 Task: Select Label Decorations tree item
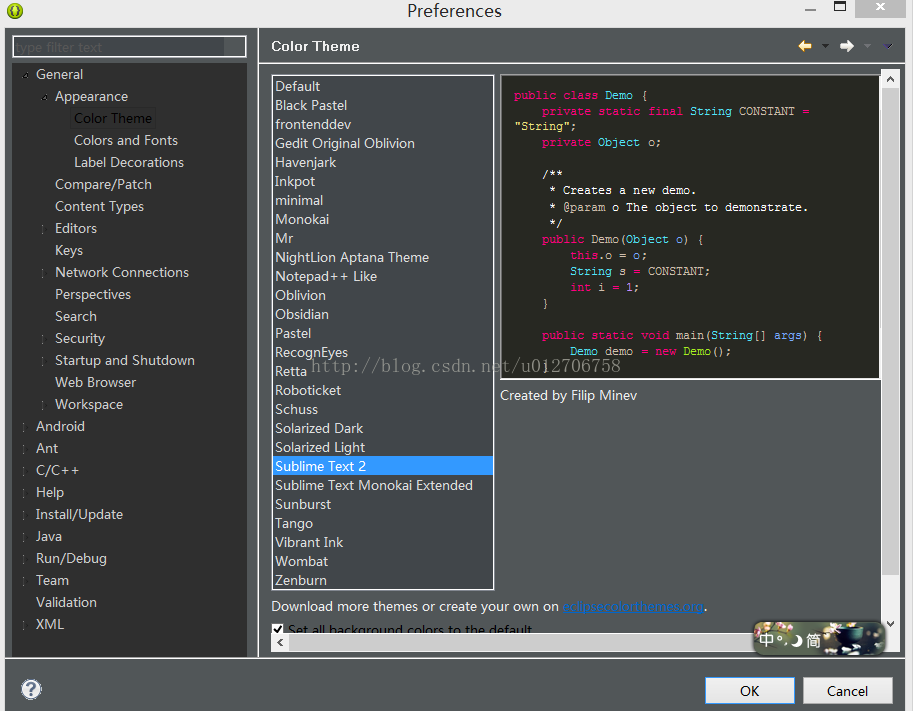click(129, 162)
